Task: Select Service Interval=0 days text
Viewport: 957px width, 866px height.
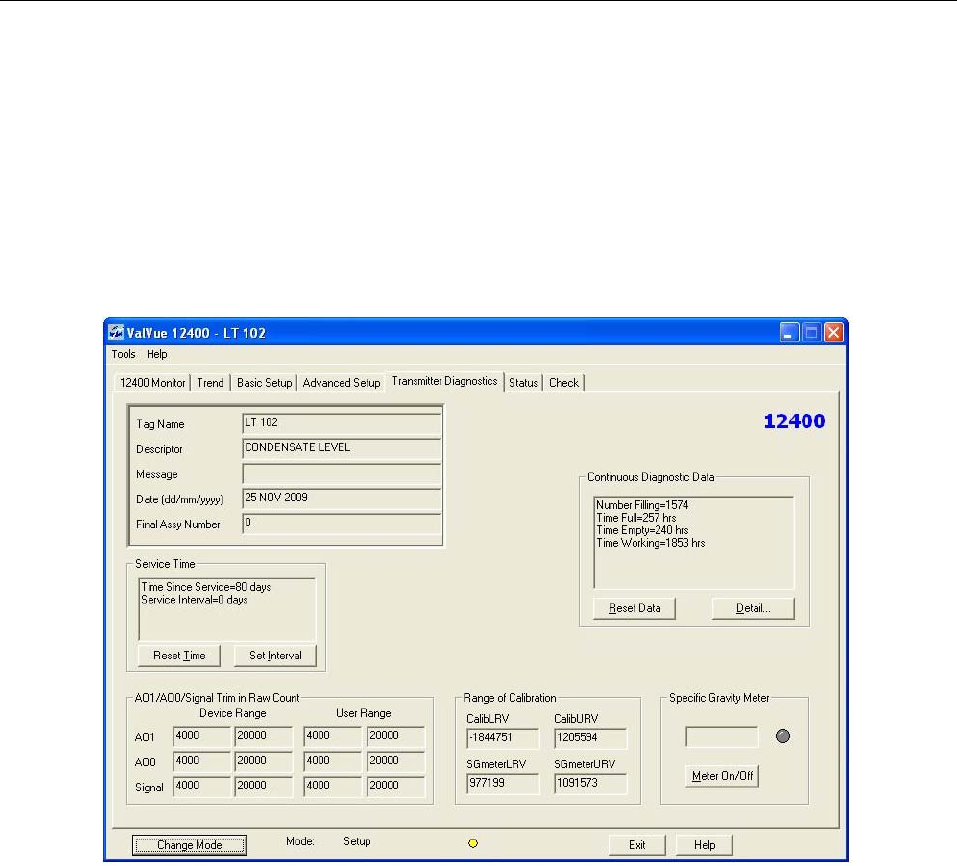Action: [x=194, y=600]
